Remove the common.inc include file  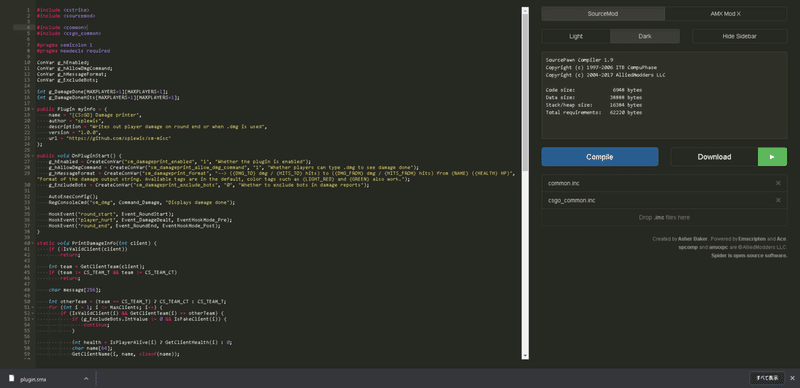tap(778, 183)
